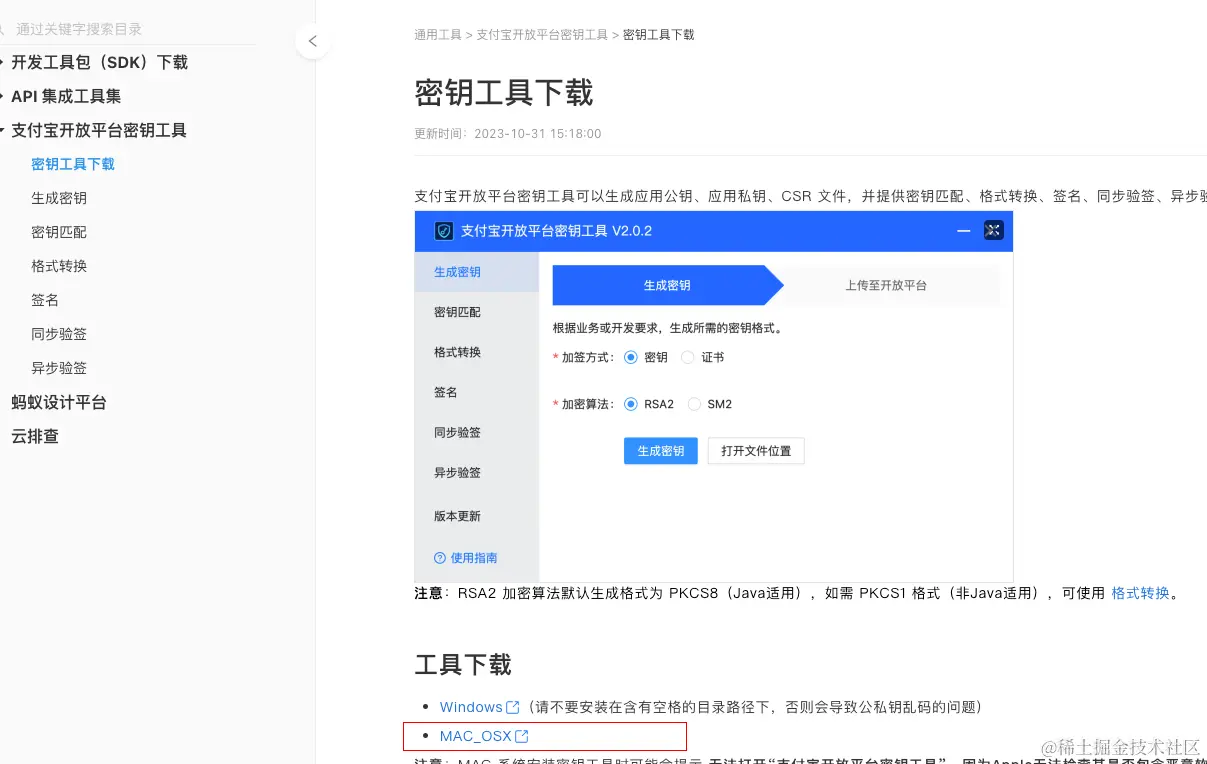Click the 上传至开放平台 step
The width and height of the screenshot is (1207, 764).
[x=886, y=285]
